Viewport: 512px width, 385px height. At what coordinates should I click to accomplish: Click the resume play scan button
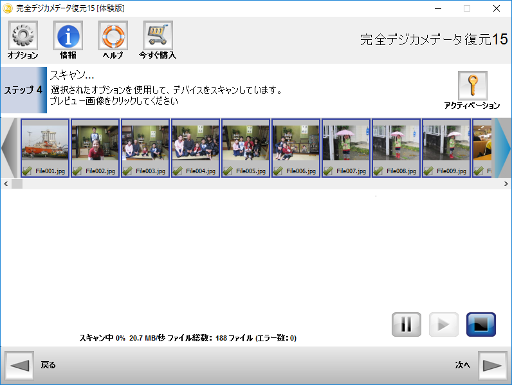[x=443, y=324]
